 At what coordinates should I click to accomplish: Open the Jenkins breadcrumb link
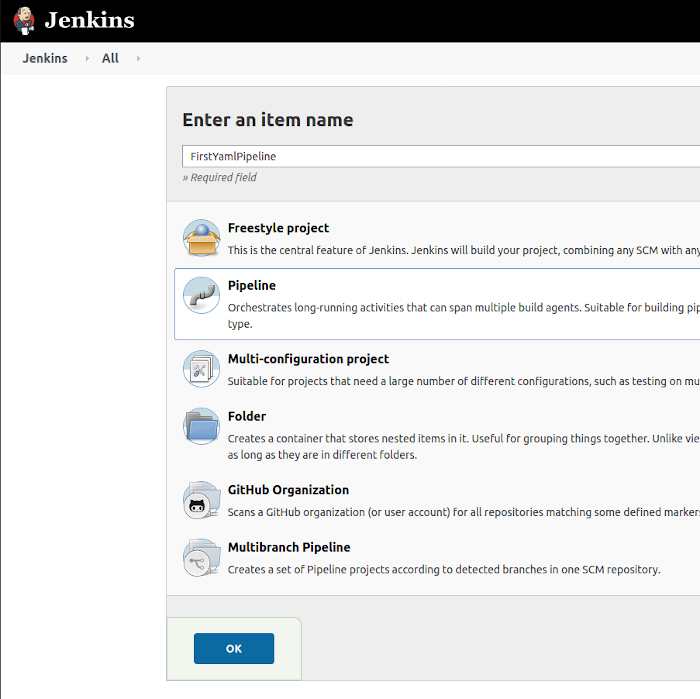45,58
